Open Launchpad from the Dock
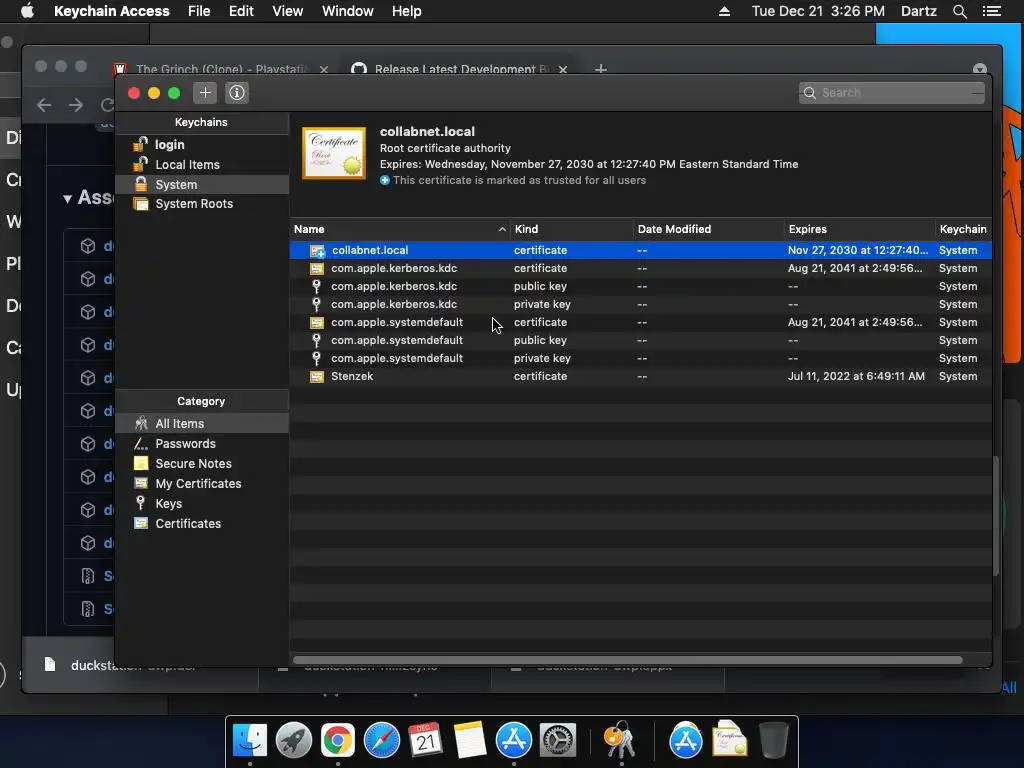The image size is (1024, 768). point(294,741)
